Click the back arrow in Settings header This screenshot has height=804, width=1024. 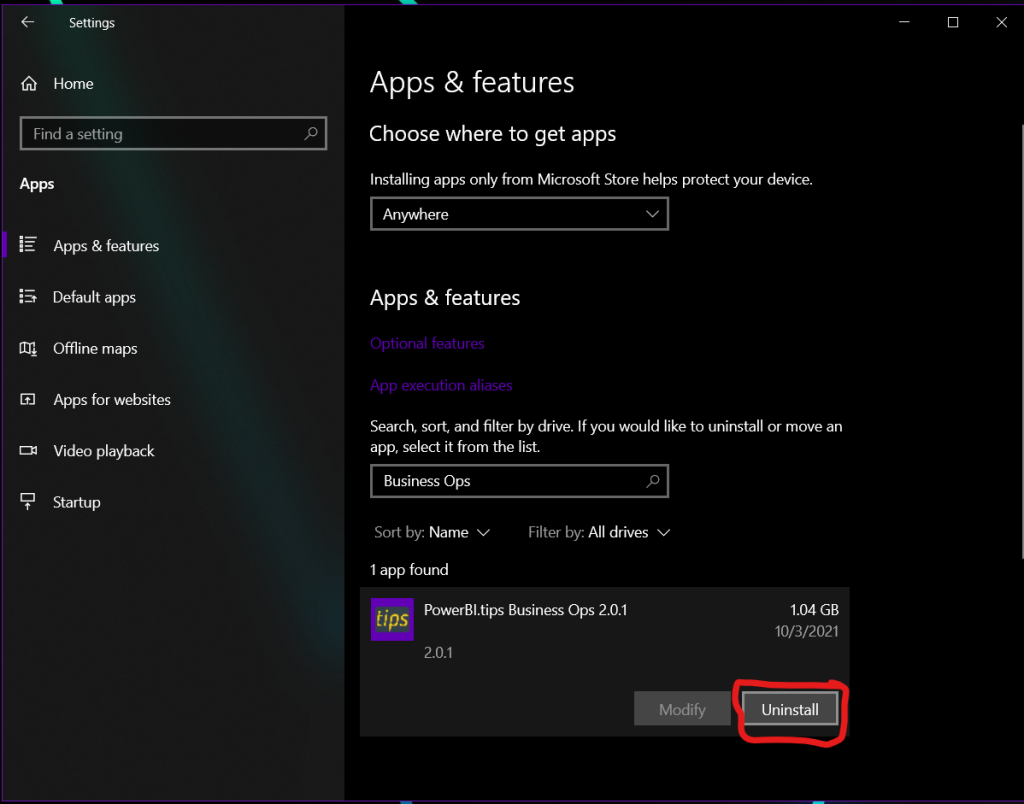(27, 23)
